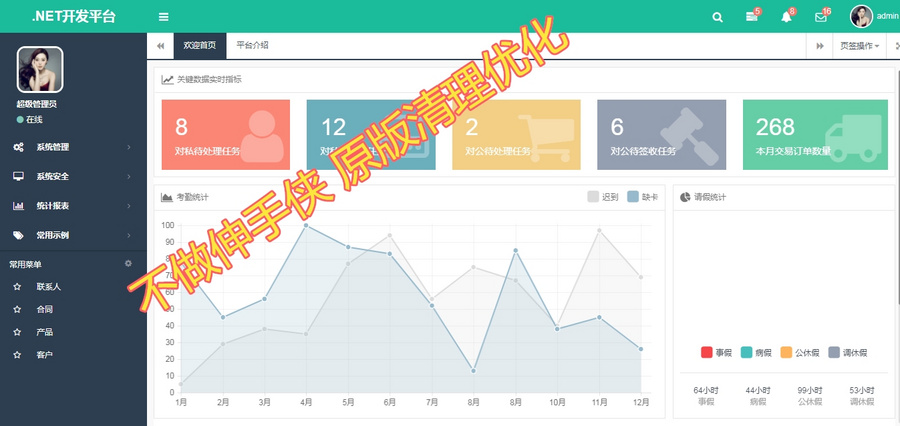Click the star icon beside 客户
Image resolution: width=900 pixels, height=426 pixels.
(17, 355)
